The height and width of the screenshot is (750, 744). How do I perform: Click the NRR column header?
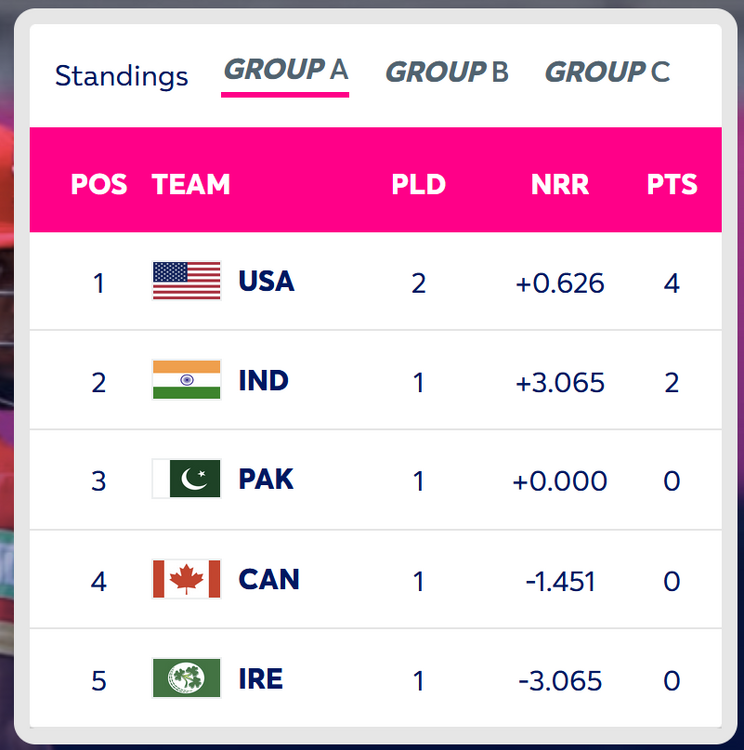[560, 185]
